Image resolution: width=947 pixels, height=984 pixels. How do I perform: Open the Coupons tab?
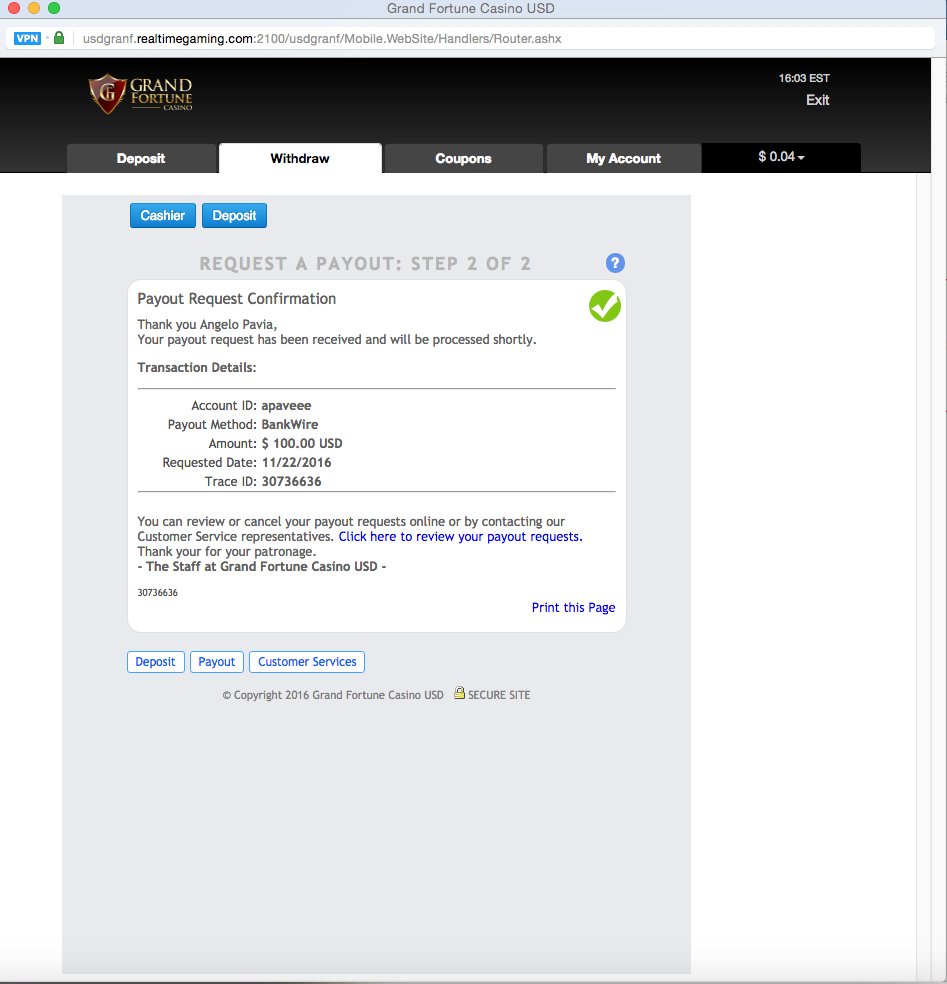pyautogui.click(x=463, y=158)
